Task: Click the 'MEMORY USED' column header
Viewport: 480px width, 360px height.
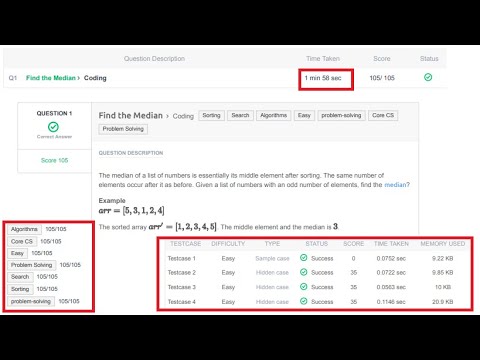Action: click(x=443, y=244)
